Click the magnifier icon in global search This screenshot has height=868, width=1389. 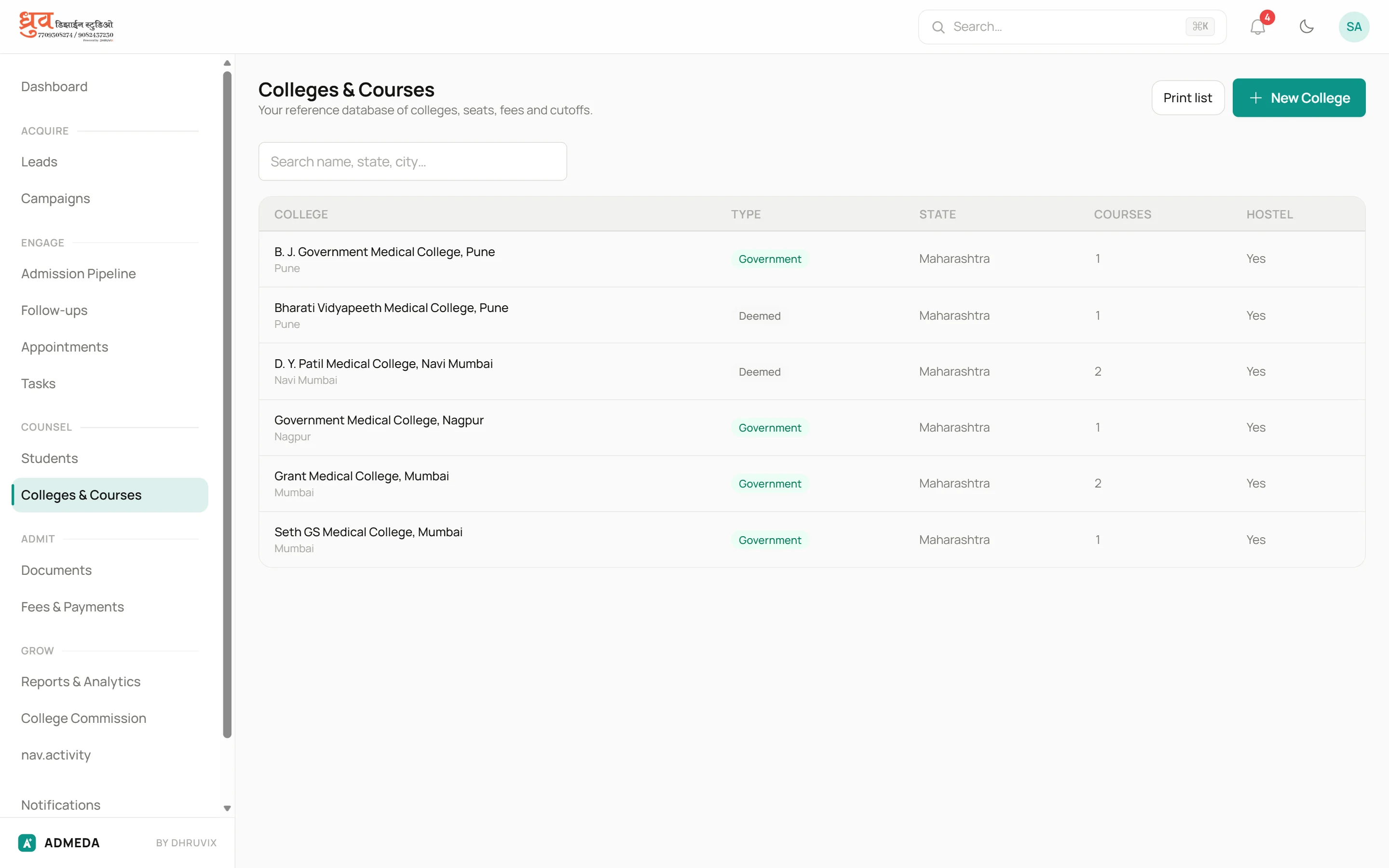(x=938, y=27)
